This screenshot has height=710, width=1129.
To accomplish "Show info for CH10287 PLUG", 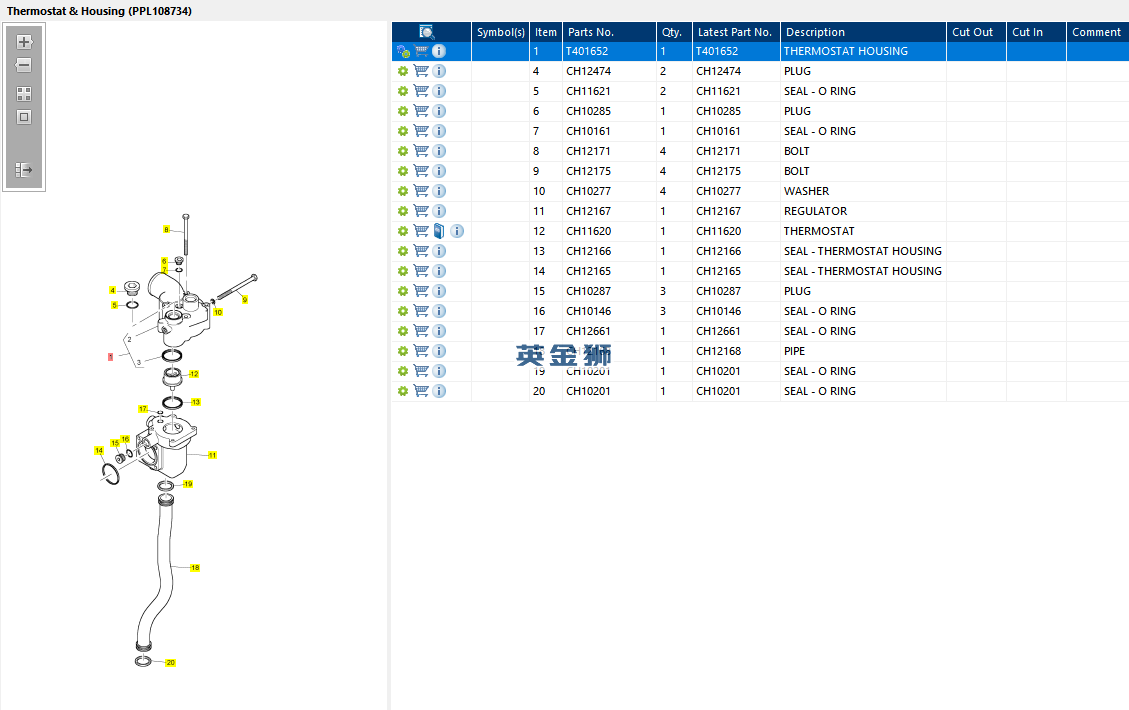I will (439, 291).
